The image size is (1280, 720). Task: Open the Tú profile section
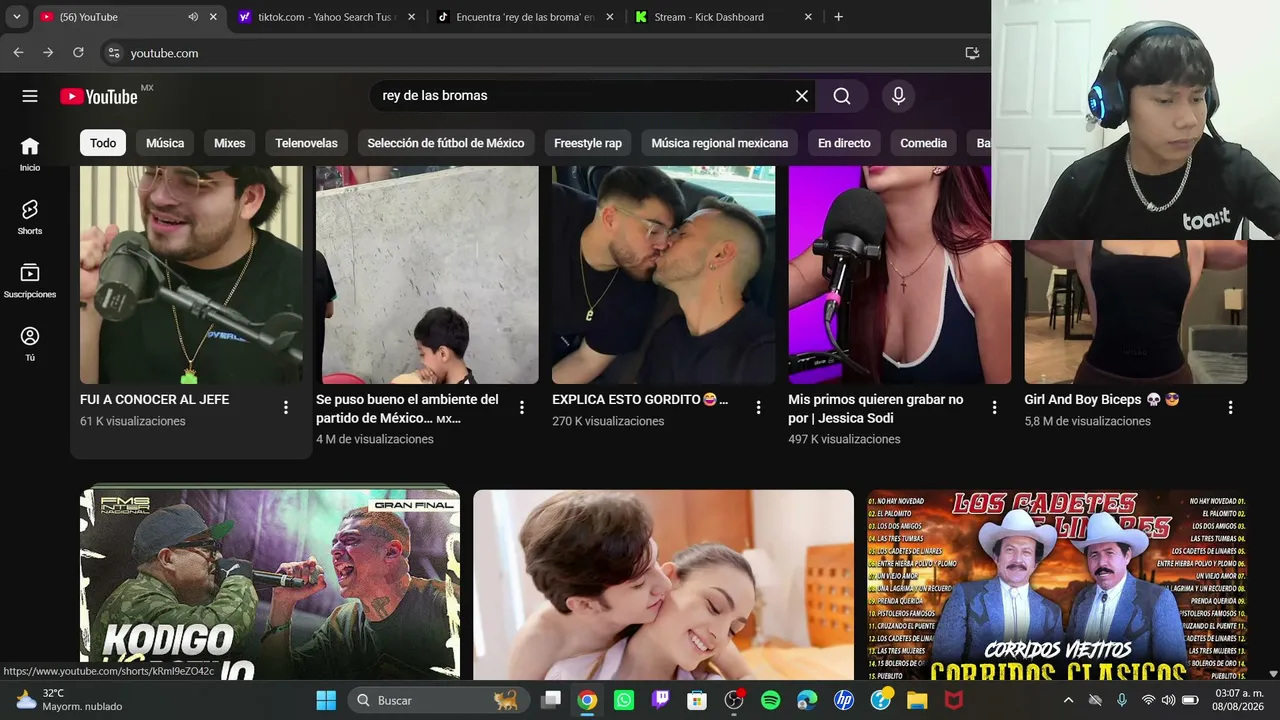pos(30,343)
